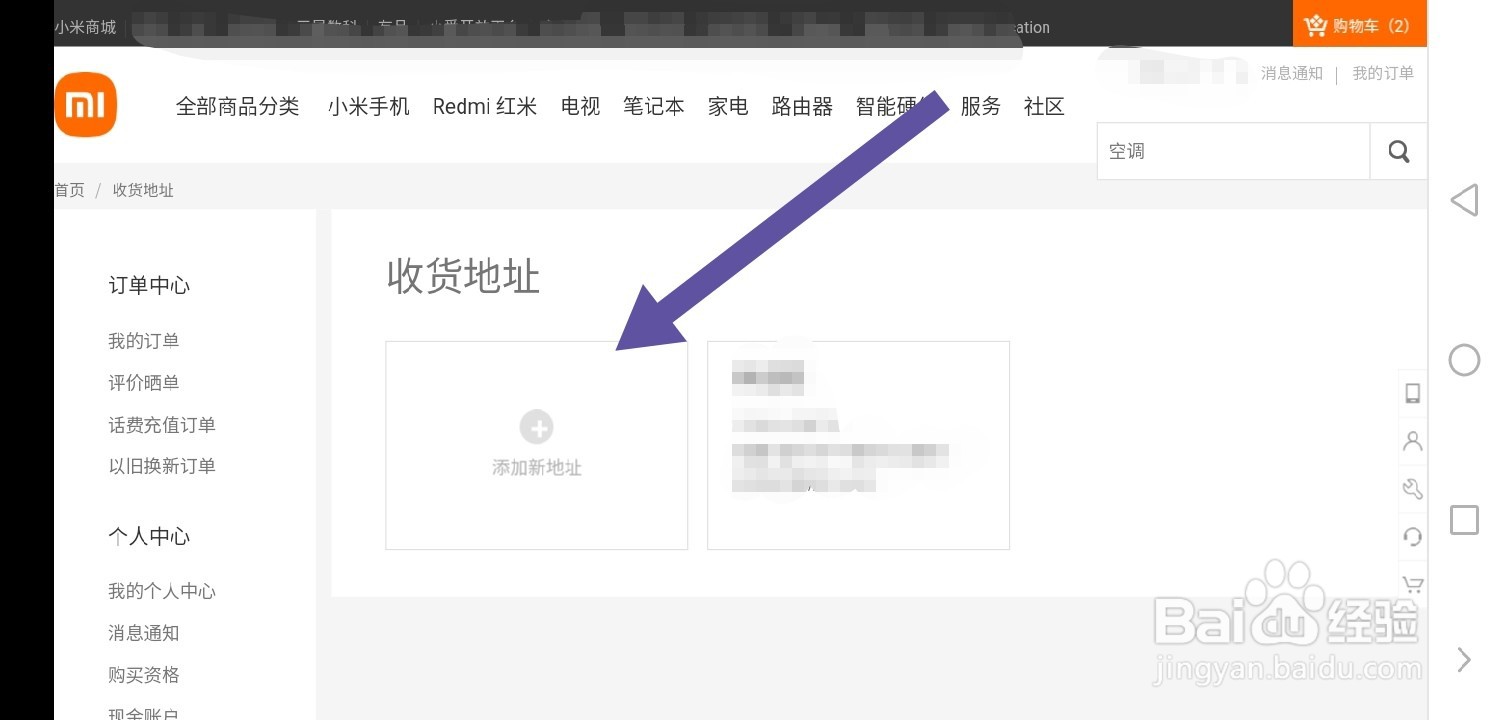
Task: Focus the search field containing 空调
Action: [x=1234, y=151]
